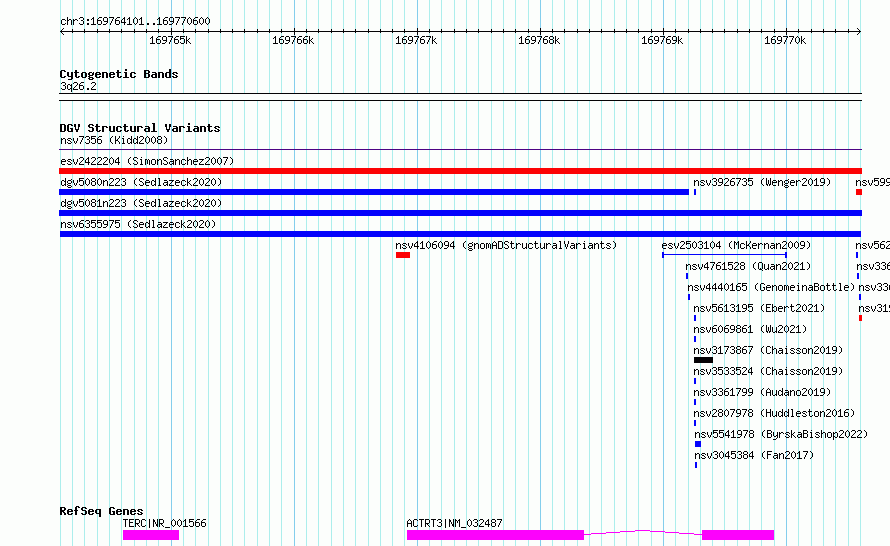
Task: Click the 169766k ruler position
Action: 293,40
